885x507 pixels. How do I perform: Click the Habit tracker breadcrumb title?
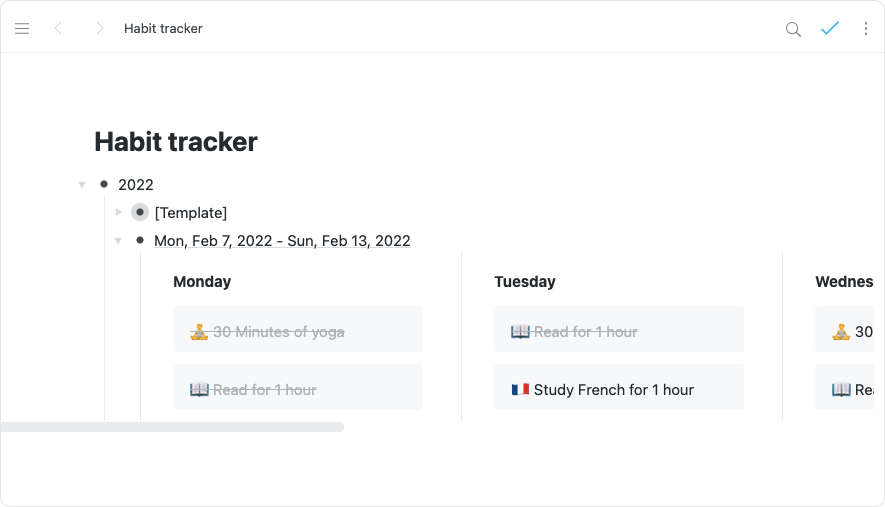[163, 29]
